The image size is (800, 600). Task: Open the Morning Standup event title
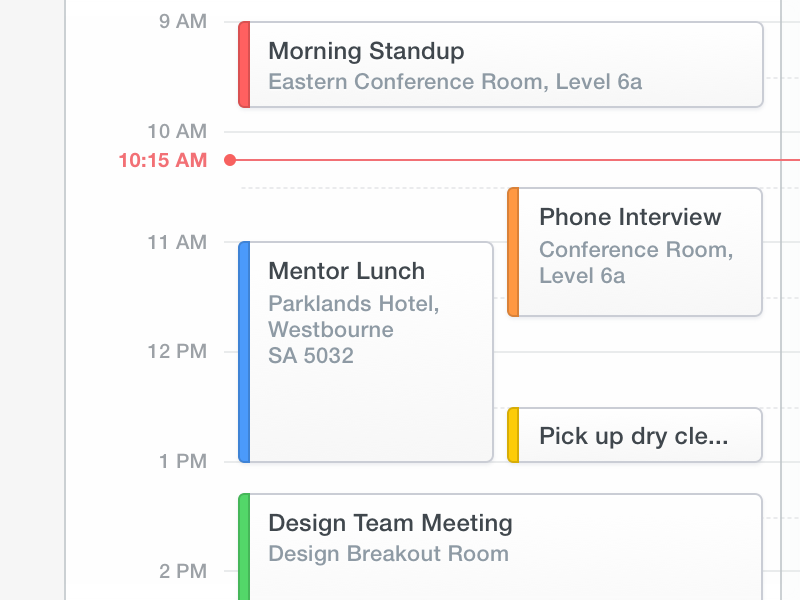pyautogui.click(x=366, y=51)
